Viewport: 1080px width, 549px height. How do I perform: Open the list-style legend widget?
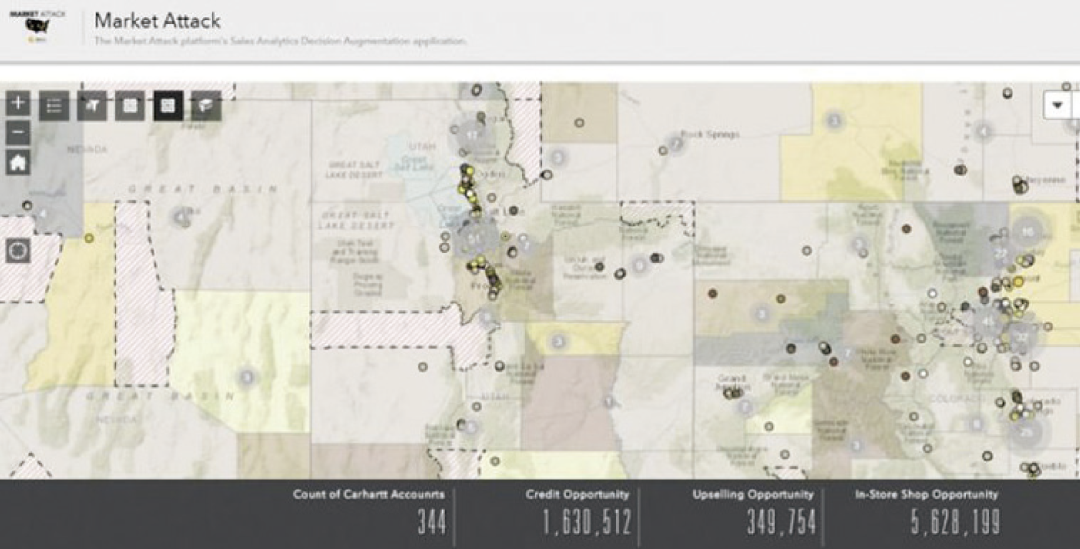(x=54, y=106)
